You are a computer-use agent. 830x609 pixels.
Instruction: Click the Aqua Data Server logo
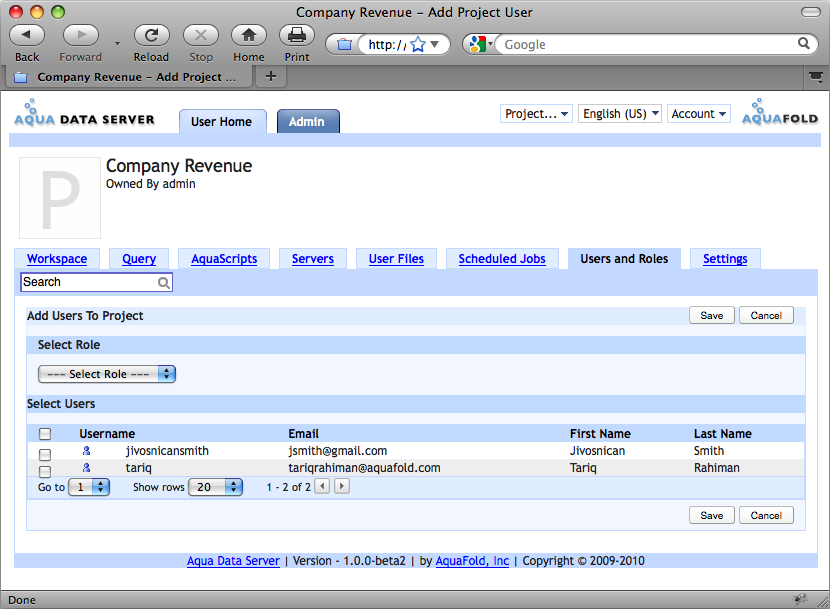tap(84, 113)
